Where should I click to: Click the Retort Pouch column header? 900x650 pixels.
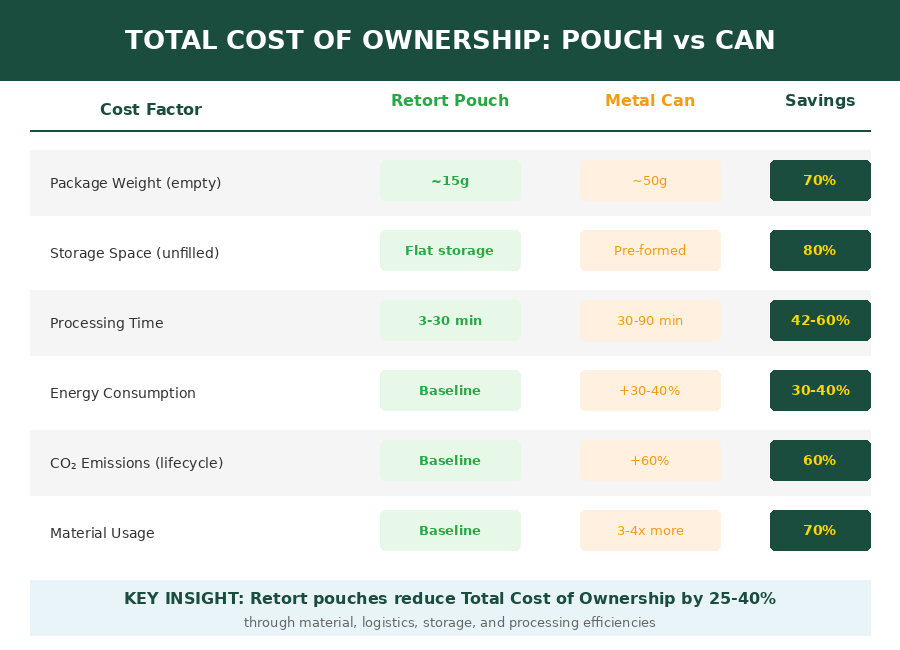pos(450,101)
